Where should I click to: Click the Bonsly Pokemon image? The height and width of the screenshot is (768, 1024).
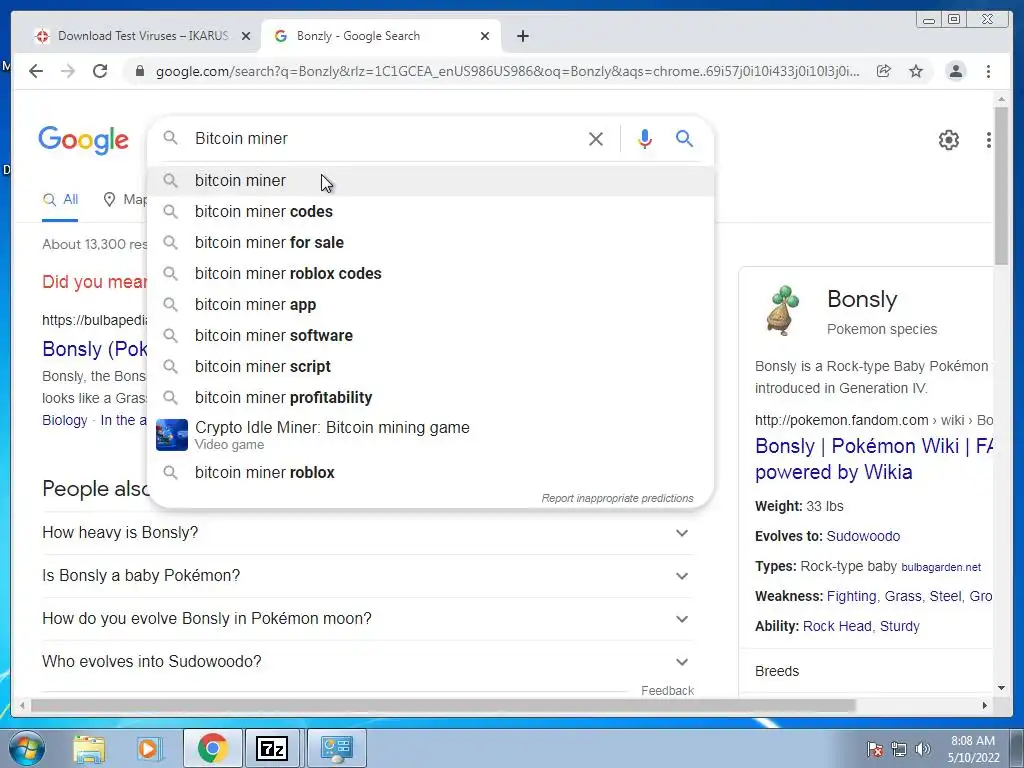tap(783, 310)
